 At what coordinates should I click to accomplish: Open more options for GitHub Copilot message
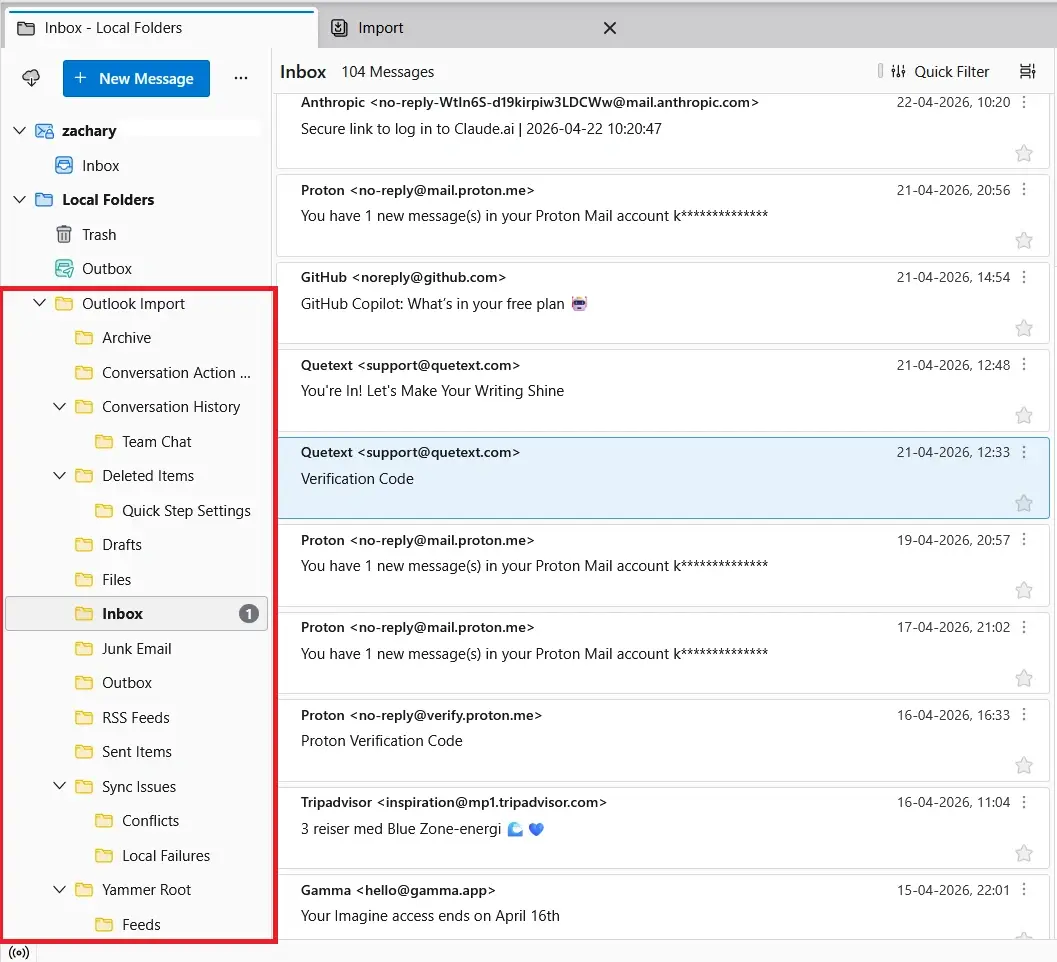point(1024,277)
